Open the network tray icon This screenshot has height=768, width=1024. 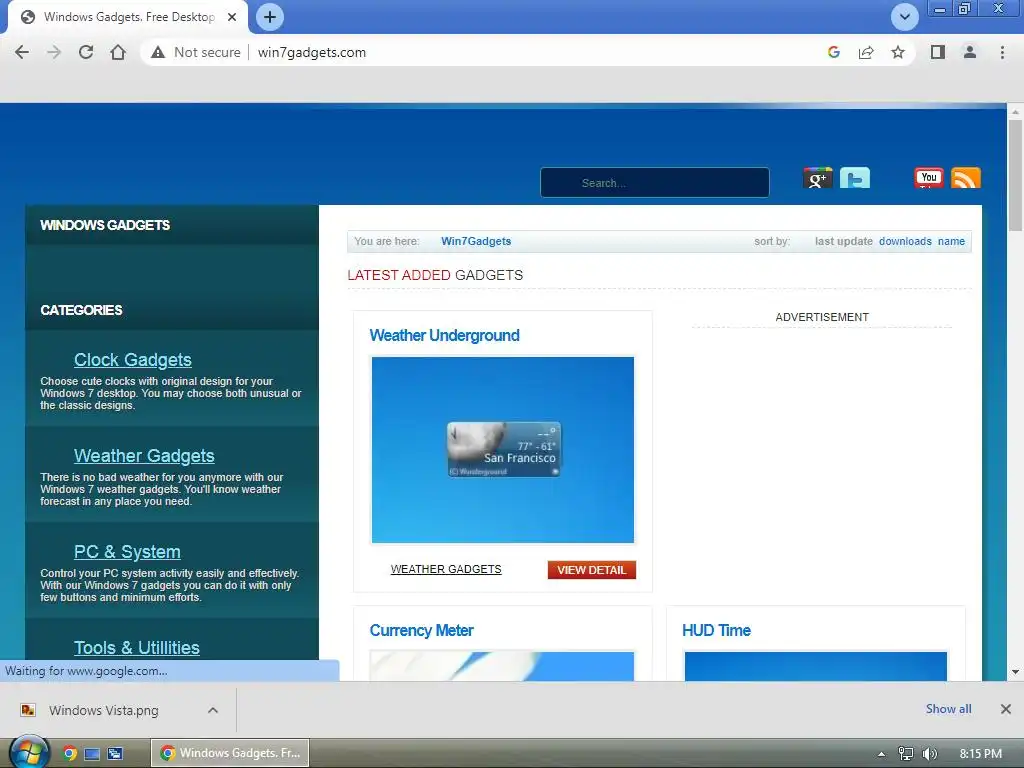click(x=905, y=754)
